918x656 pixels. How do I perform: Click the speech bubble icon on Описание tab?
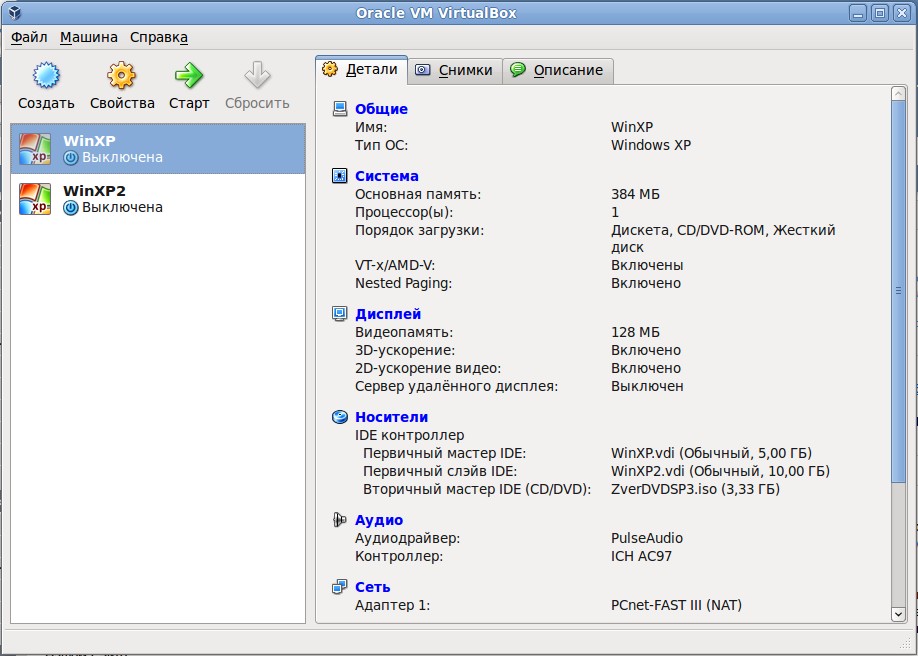pos(518,70)
